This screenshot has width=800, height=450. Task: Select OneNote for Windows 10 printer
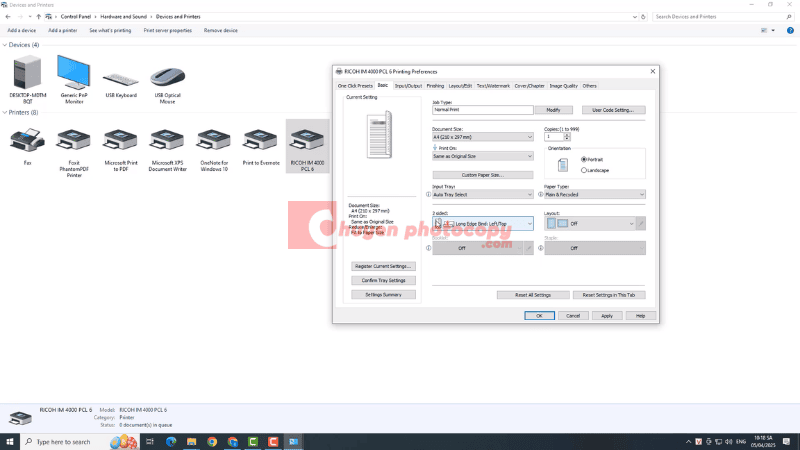pyautogui.click(x=214, y=140)
